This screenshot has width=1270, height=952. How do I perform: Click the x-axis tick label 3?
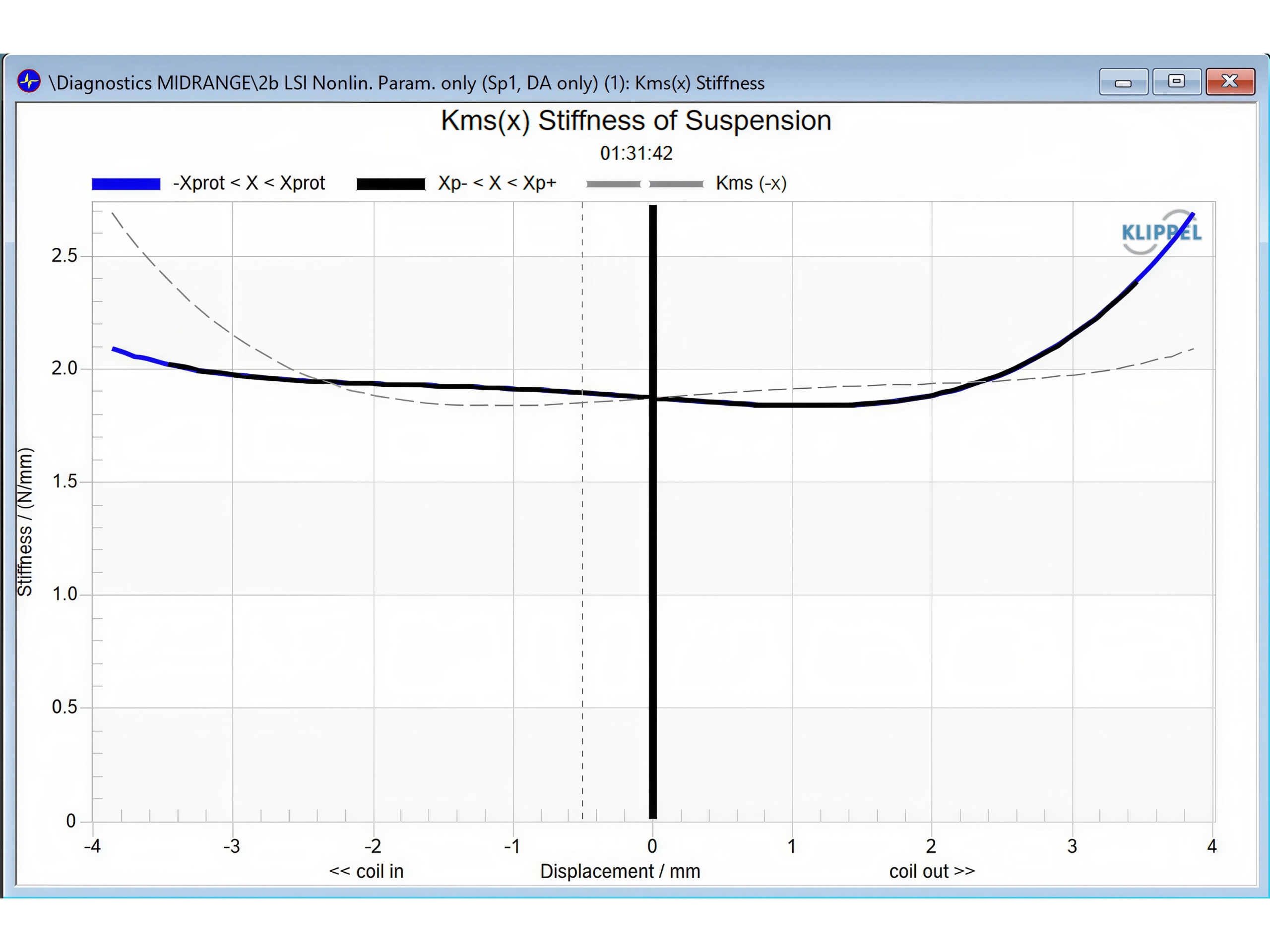point(1072,846)
